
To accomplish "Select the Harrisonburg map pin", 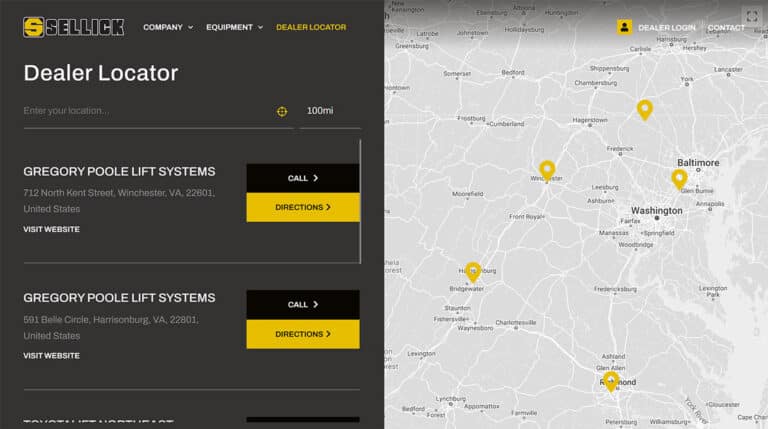I will (473, 271).
